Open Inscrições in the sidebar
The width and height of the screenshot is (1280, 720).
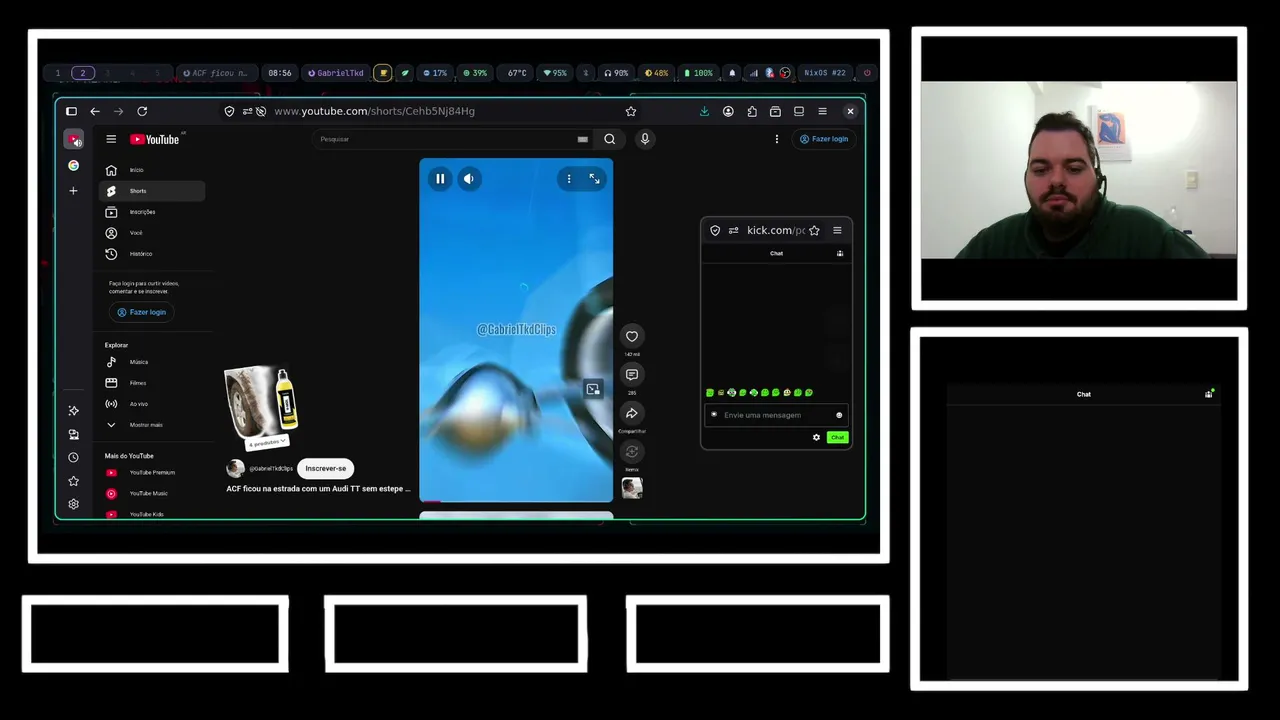pyautogui.click(x=152, y=212)
